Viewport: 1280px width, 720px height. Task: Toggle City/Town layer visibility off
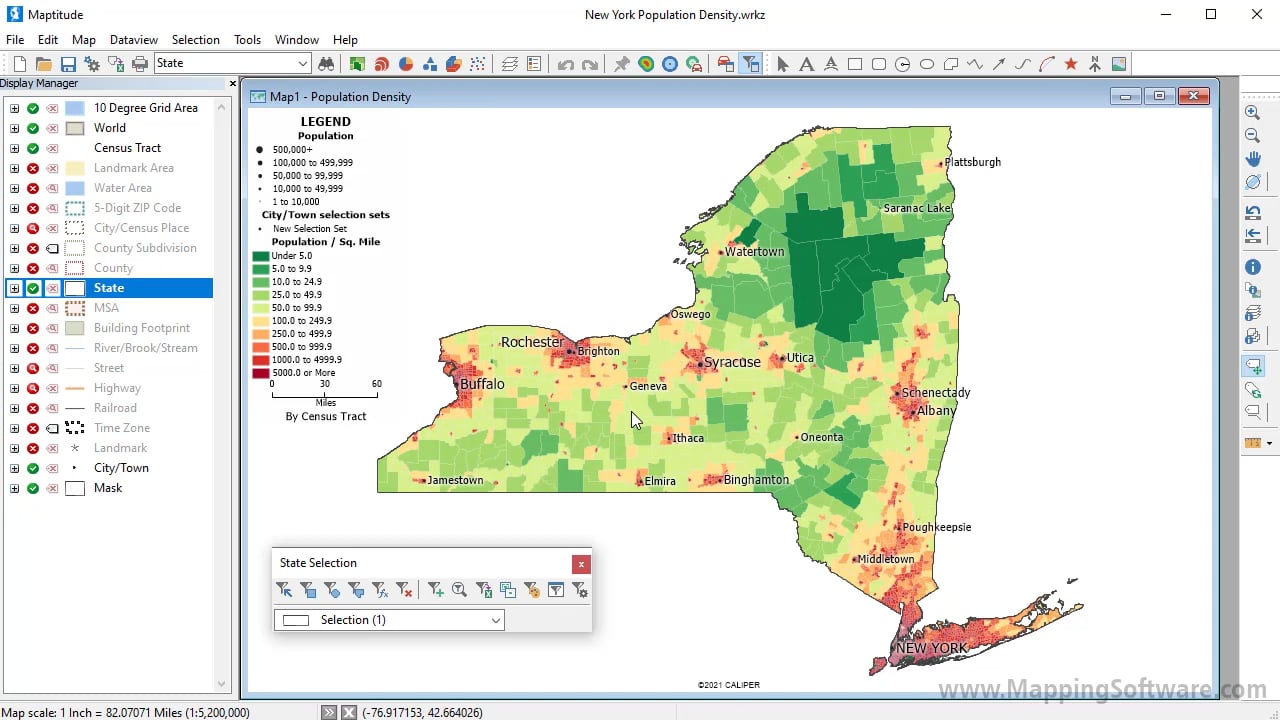pyautogui.click(x=33, y=468)
